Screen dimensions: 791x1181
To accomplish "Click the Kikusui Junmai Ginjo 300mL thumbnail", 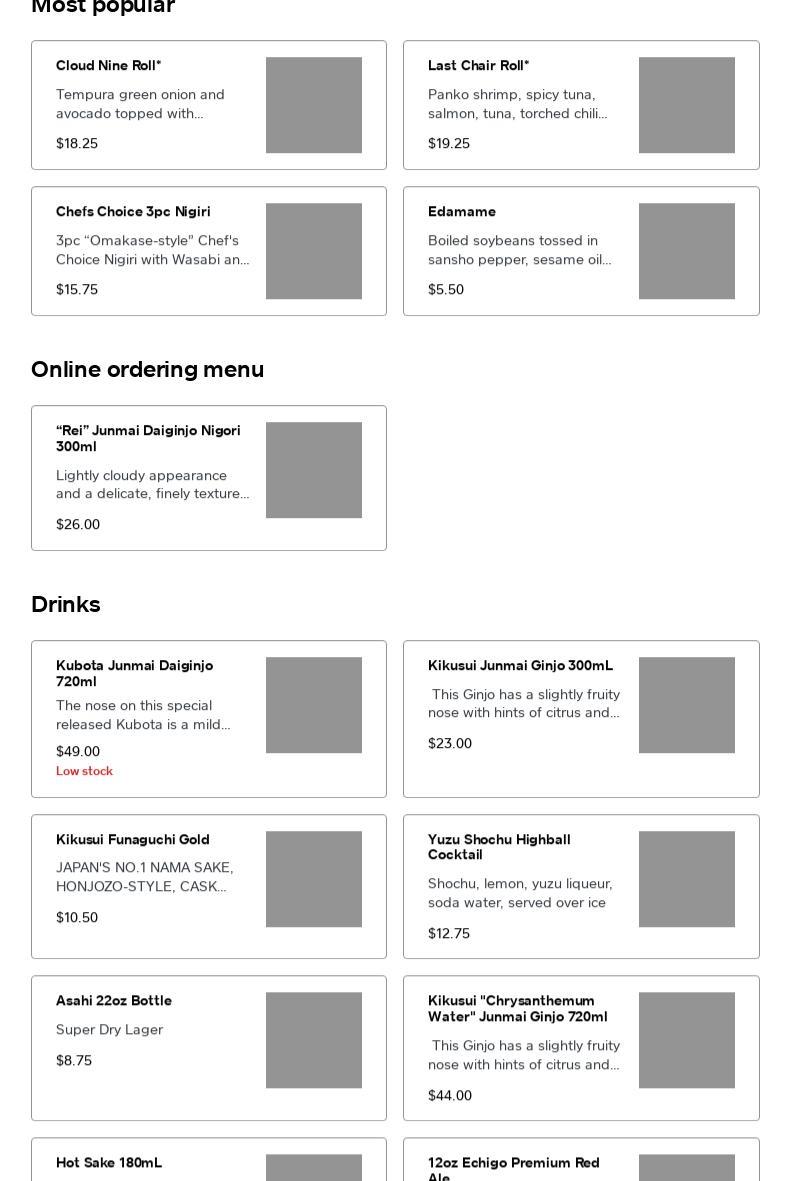I will 686,705.
